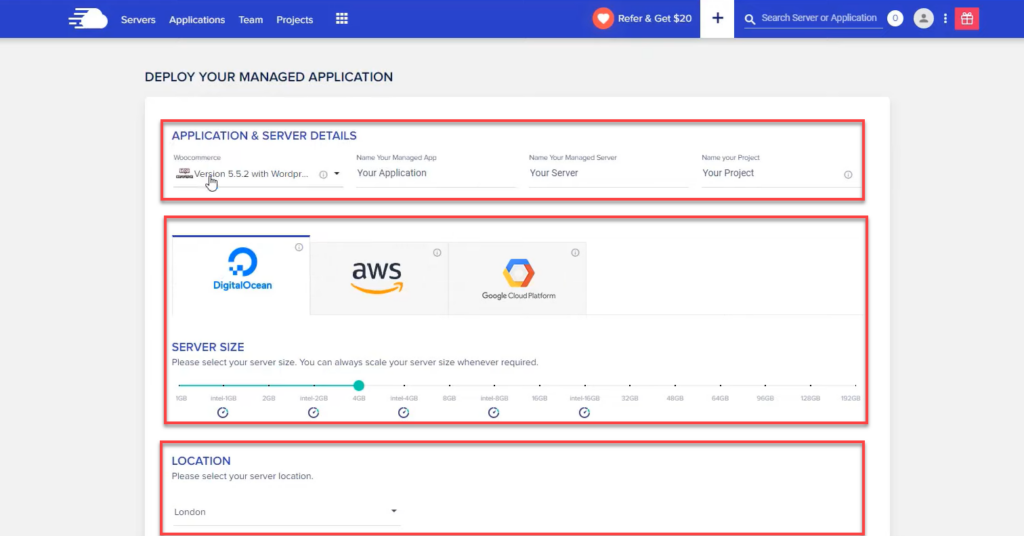Click info icon in Name your Project field
Viewport: 1024px width, 536px height.
tap(848, 174)
